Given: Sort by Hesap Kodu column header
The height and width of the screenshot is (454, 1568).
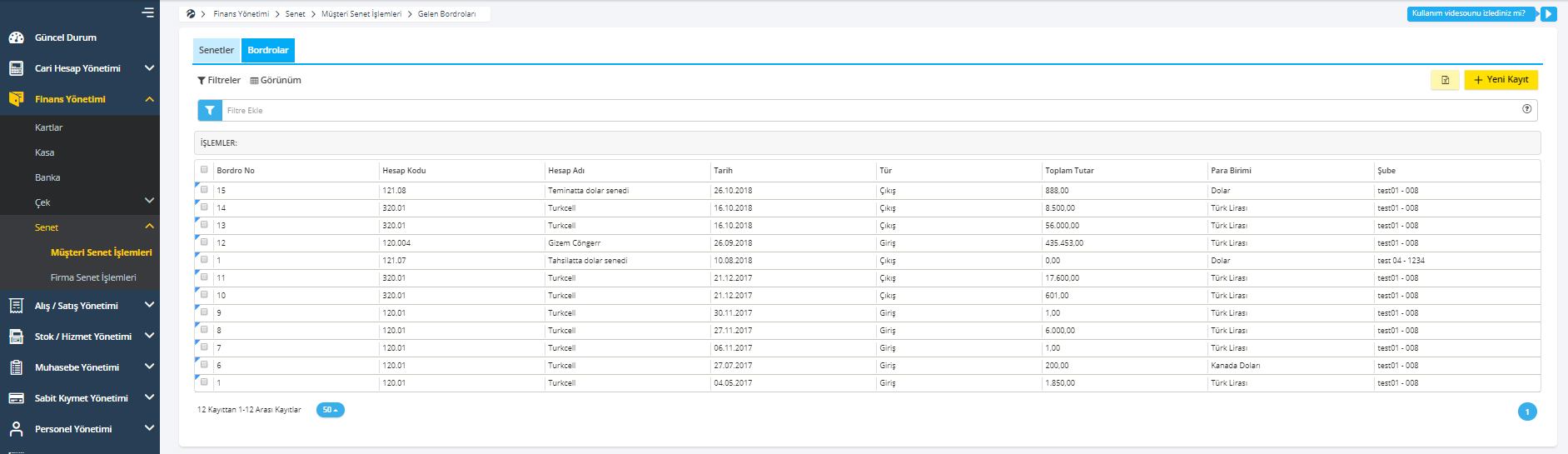Looking at the screenshot, I should click(x=404, y=170).
